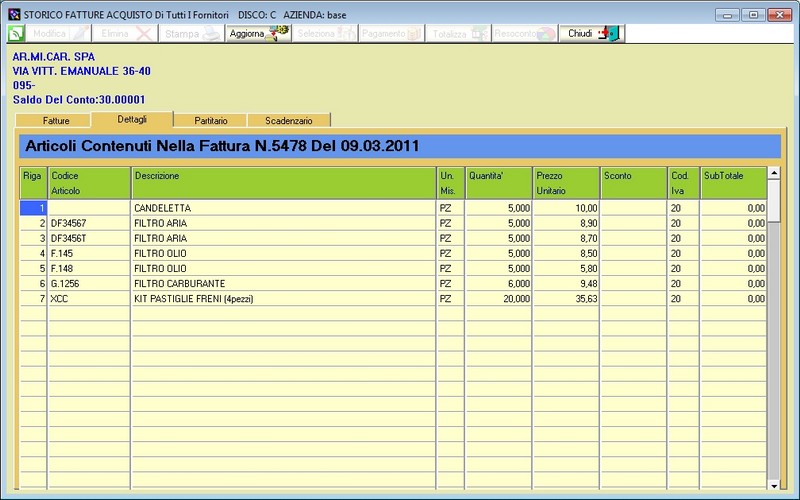Select the FILTRO CARBURANTE description

pos(180,284)
